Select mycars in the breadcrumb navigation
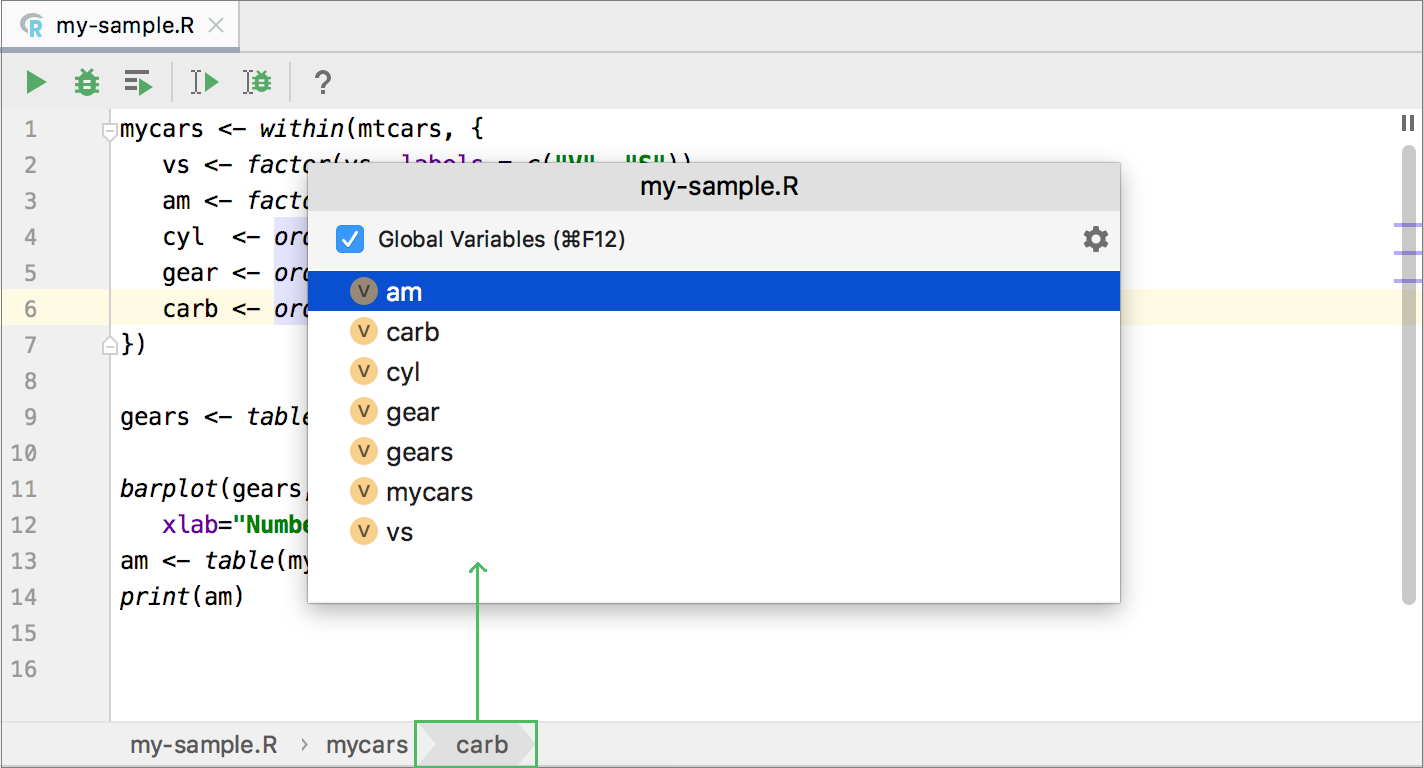The width and height of the screenshot is (1424, 768). click(366, 744)
